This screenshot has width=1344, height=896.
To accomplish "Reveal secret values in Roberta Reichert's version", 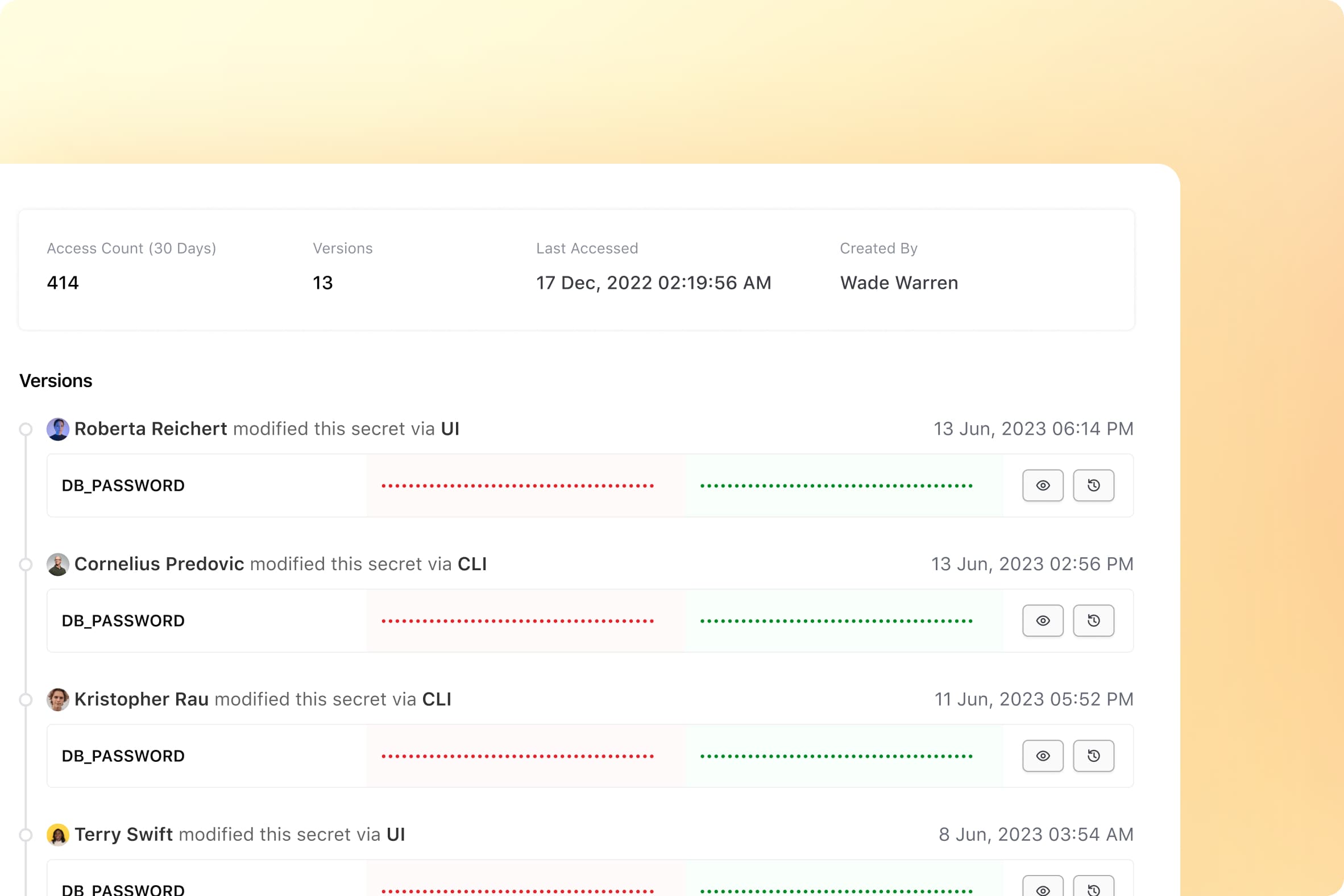I will 1042,485.
